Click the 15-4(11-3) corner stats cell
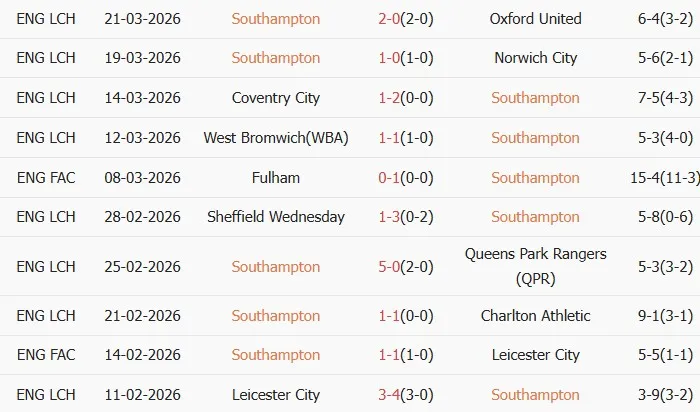 648,178
